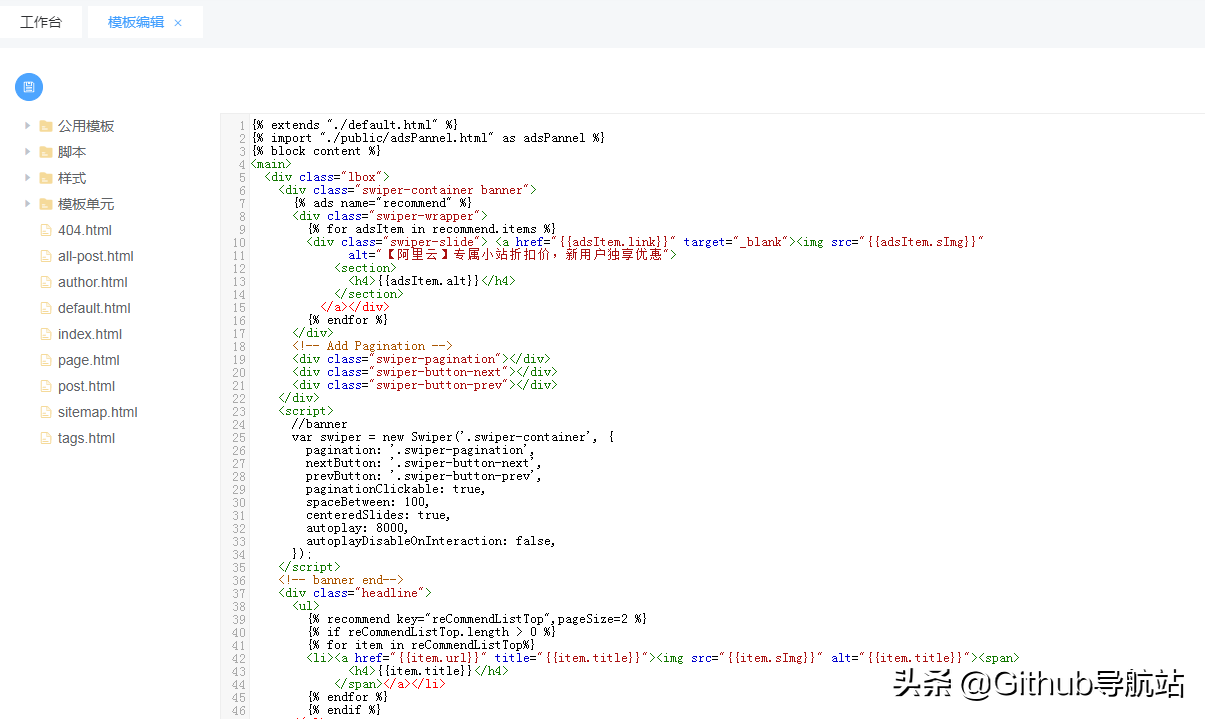Click the default.html file icon
The image size is (1205, 719).
[x=45, y=308]
